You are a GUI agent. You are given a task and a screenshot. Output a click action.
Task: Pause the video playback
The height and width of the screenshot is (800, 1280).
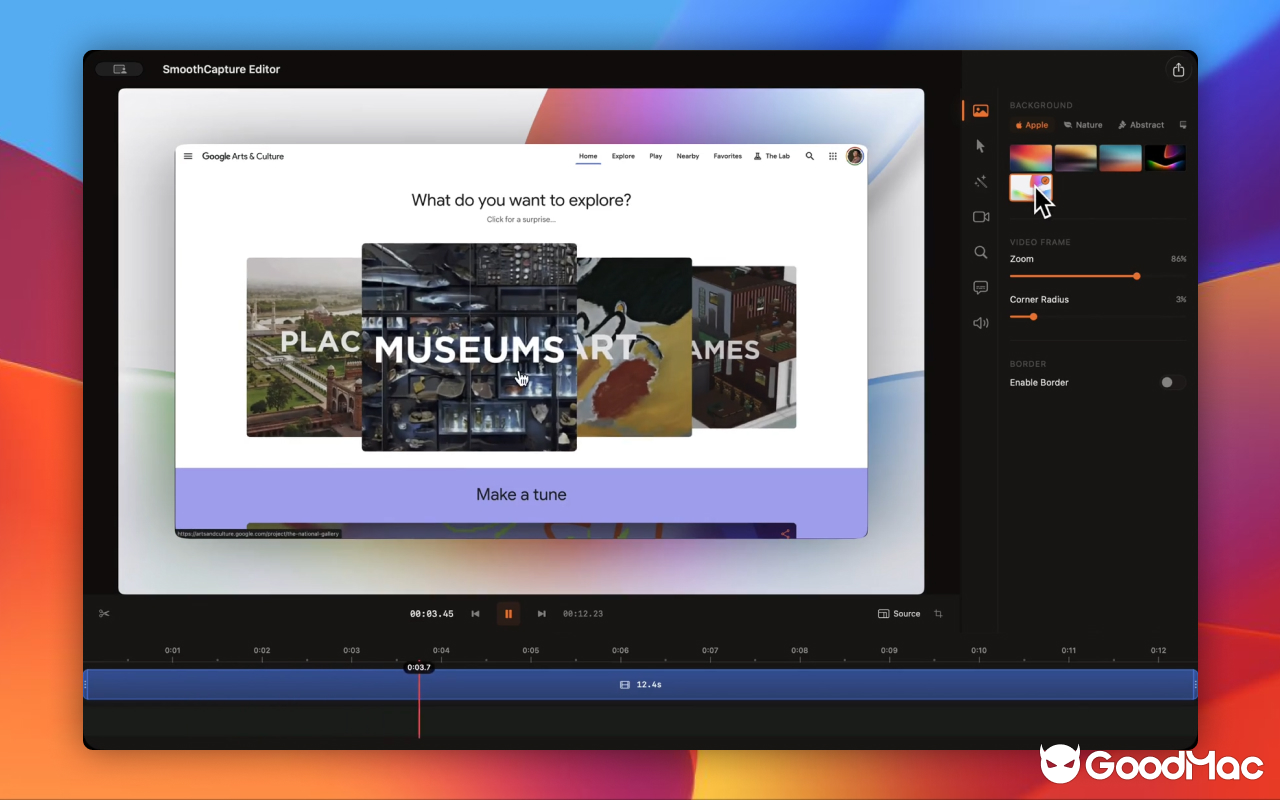[508, 613]
